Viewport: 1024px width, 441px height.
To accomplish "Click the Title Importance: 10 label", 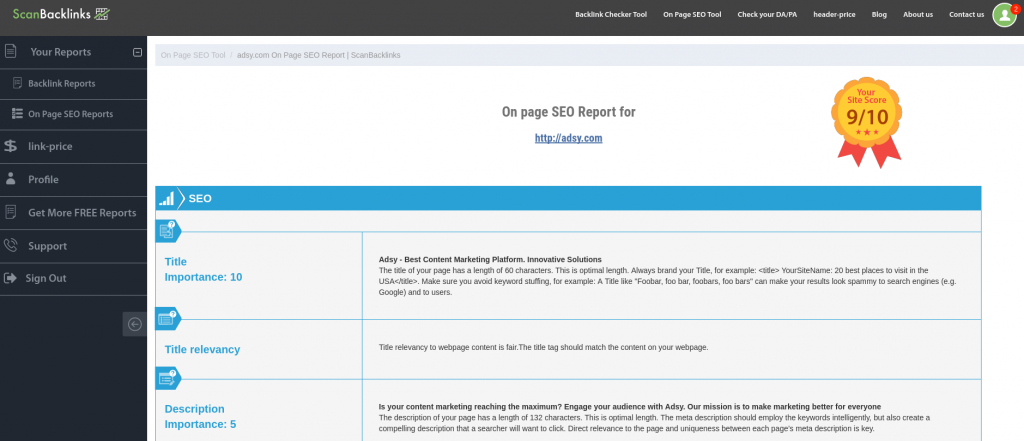I will pos(203,269).
